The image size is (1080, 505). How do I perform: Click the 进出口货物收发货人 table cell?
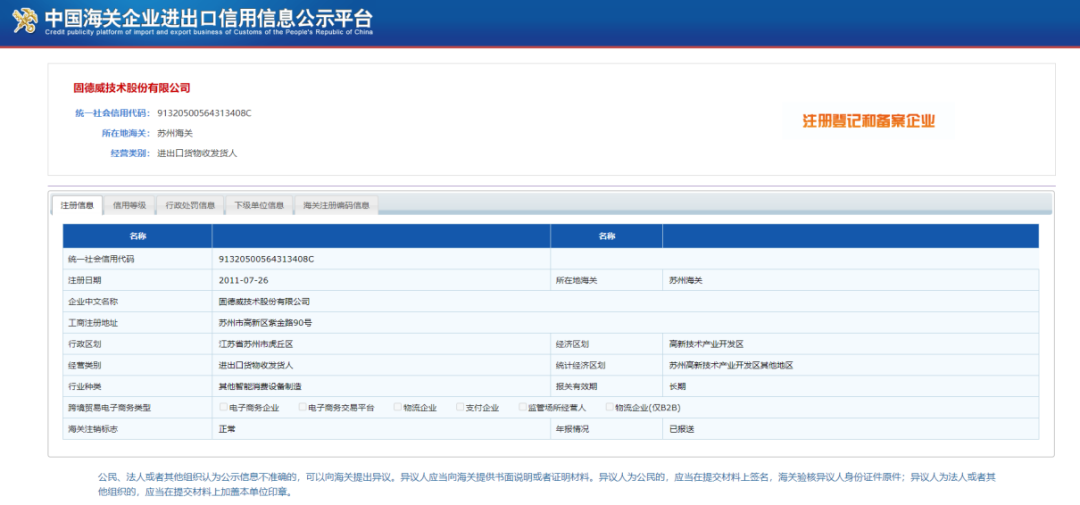coord(381,365)
